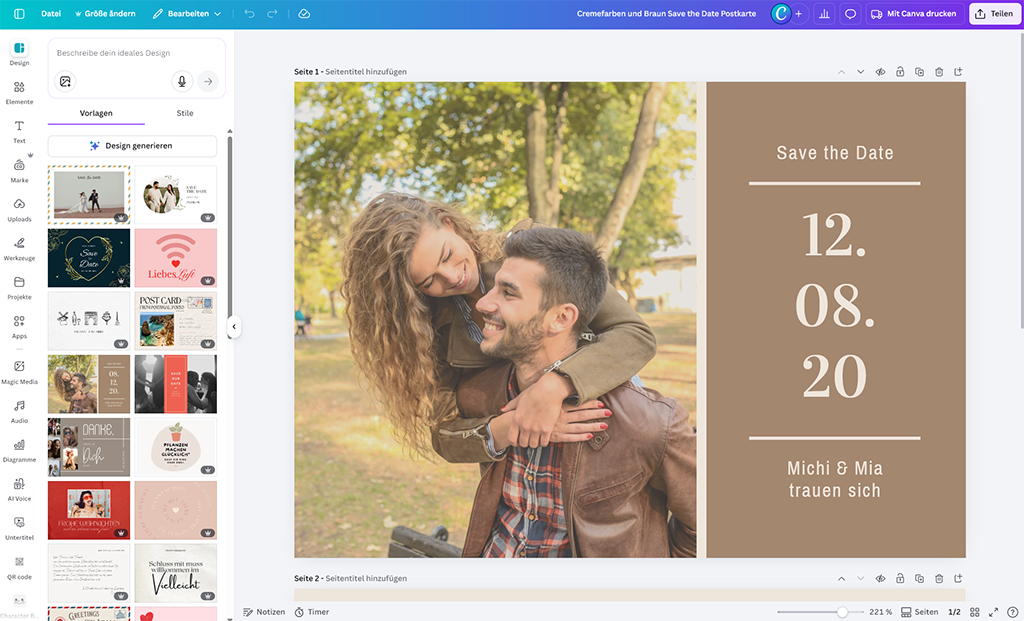Edit page 2 title Seitentitel hinzufügen
This screenshot has height=621, width=1024.
point(366,579)
